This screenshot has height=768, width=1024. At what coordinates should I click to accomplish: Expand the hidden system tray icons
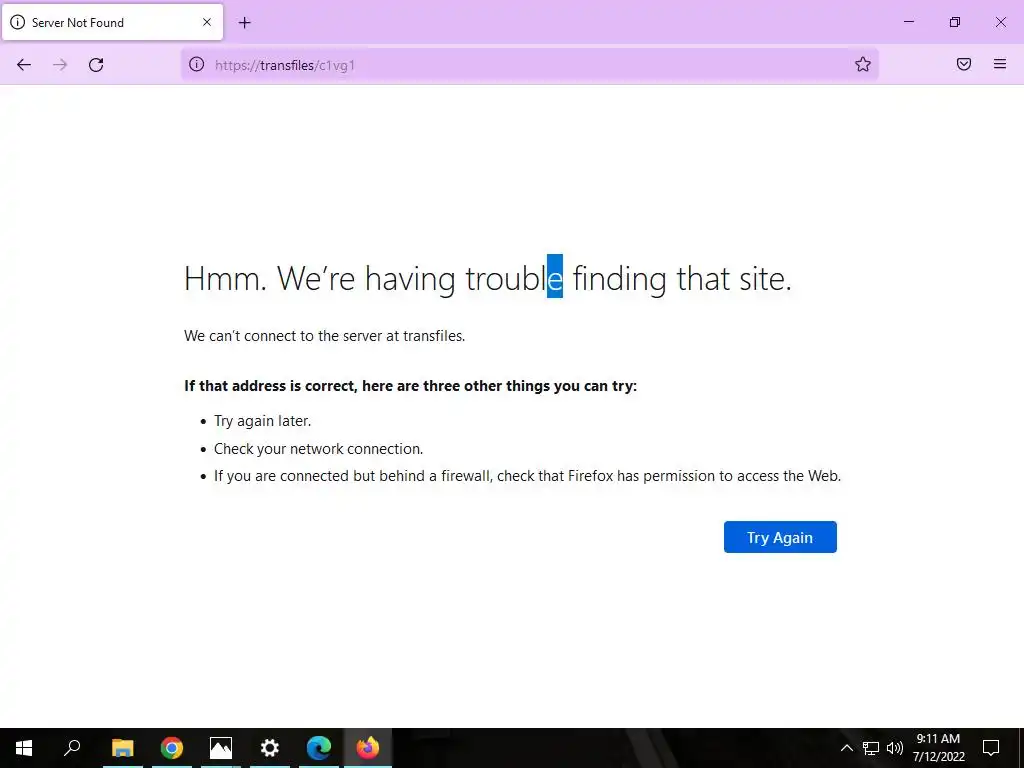coord(846,748)
